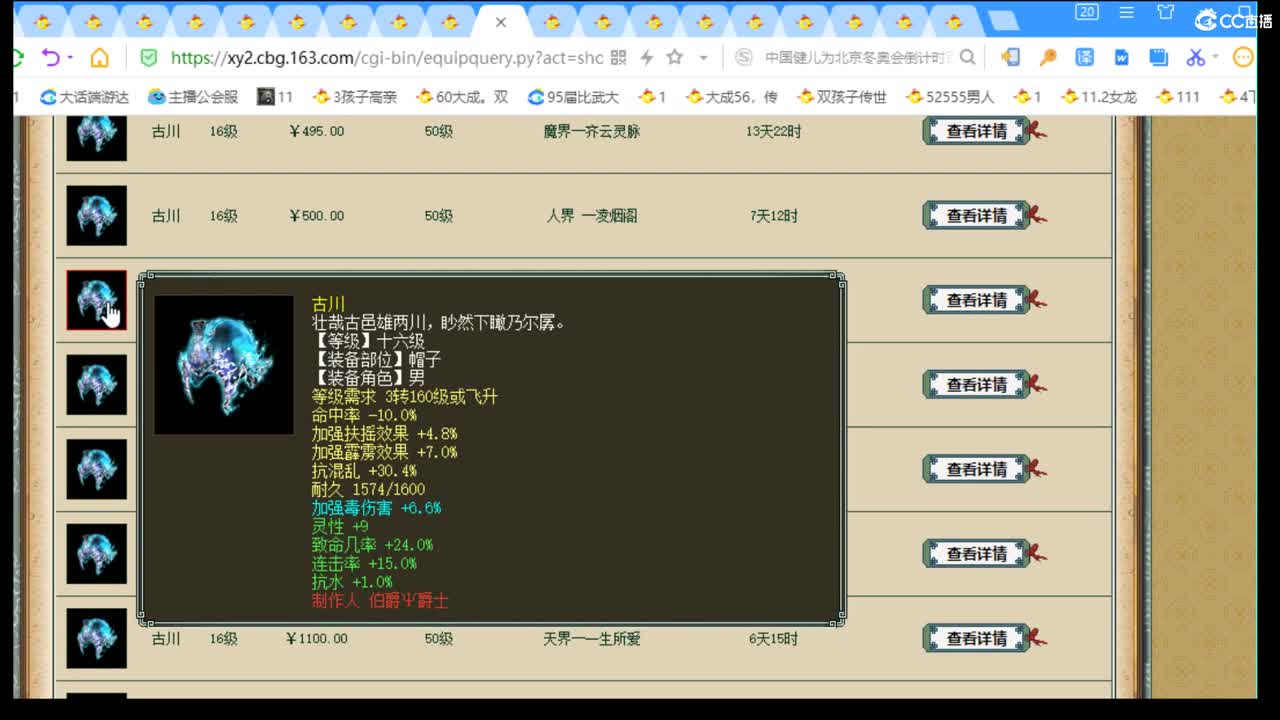Click the lightning speed-mode icon
Screen dimensions: 1280x720
click(x=646, y=58)
